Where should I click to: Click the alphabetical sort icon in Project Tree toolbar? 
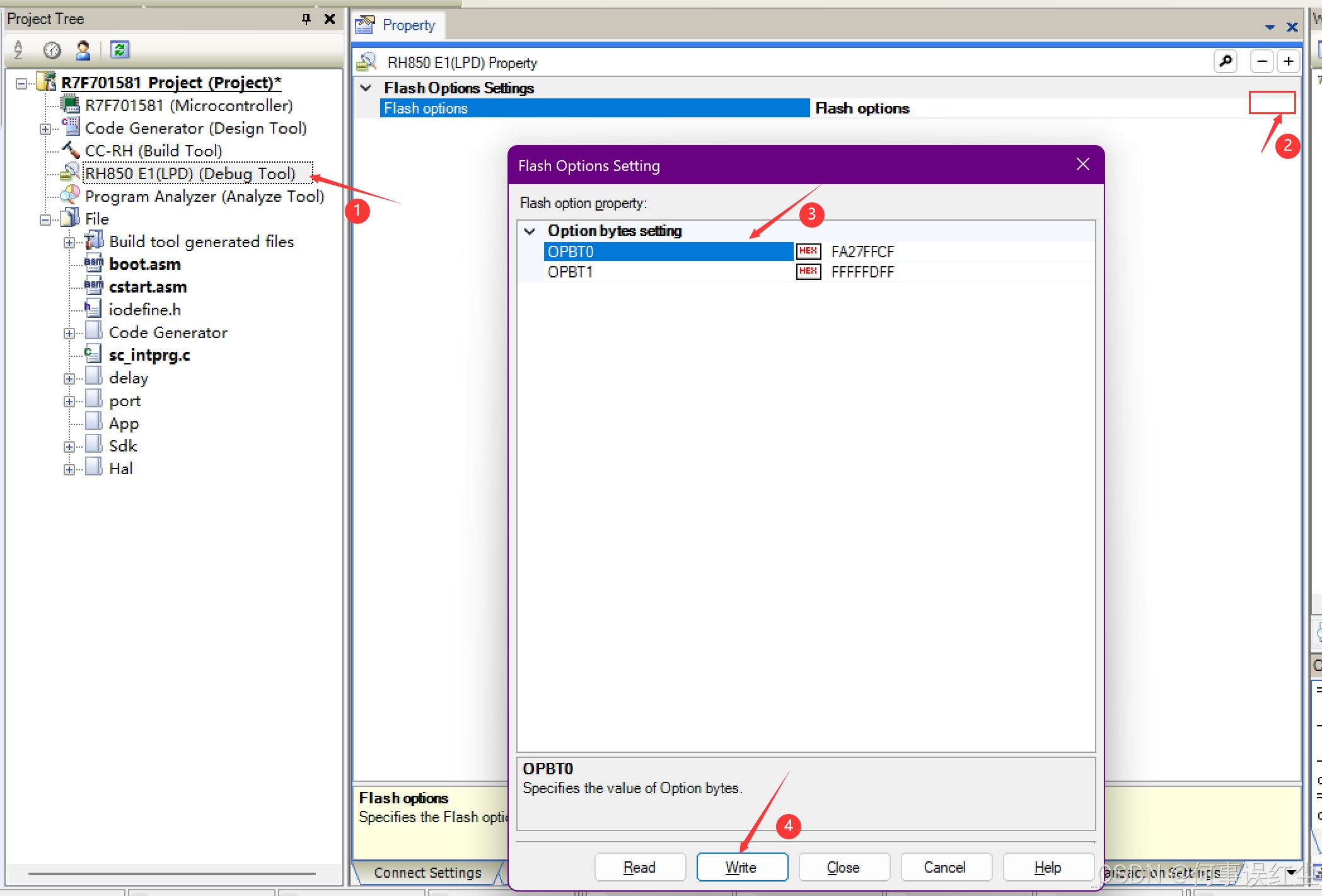coord(19,50)
